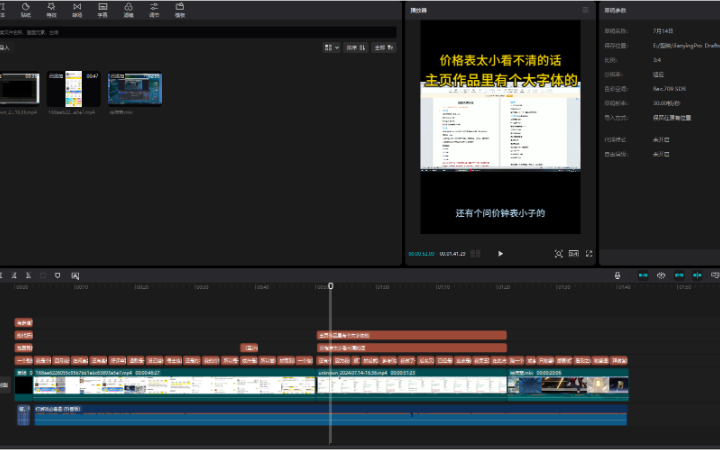Open the Templates (模板) tab
The width and height of the screenshot is (720, 450).
point(180,10)
